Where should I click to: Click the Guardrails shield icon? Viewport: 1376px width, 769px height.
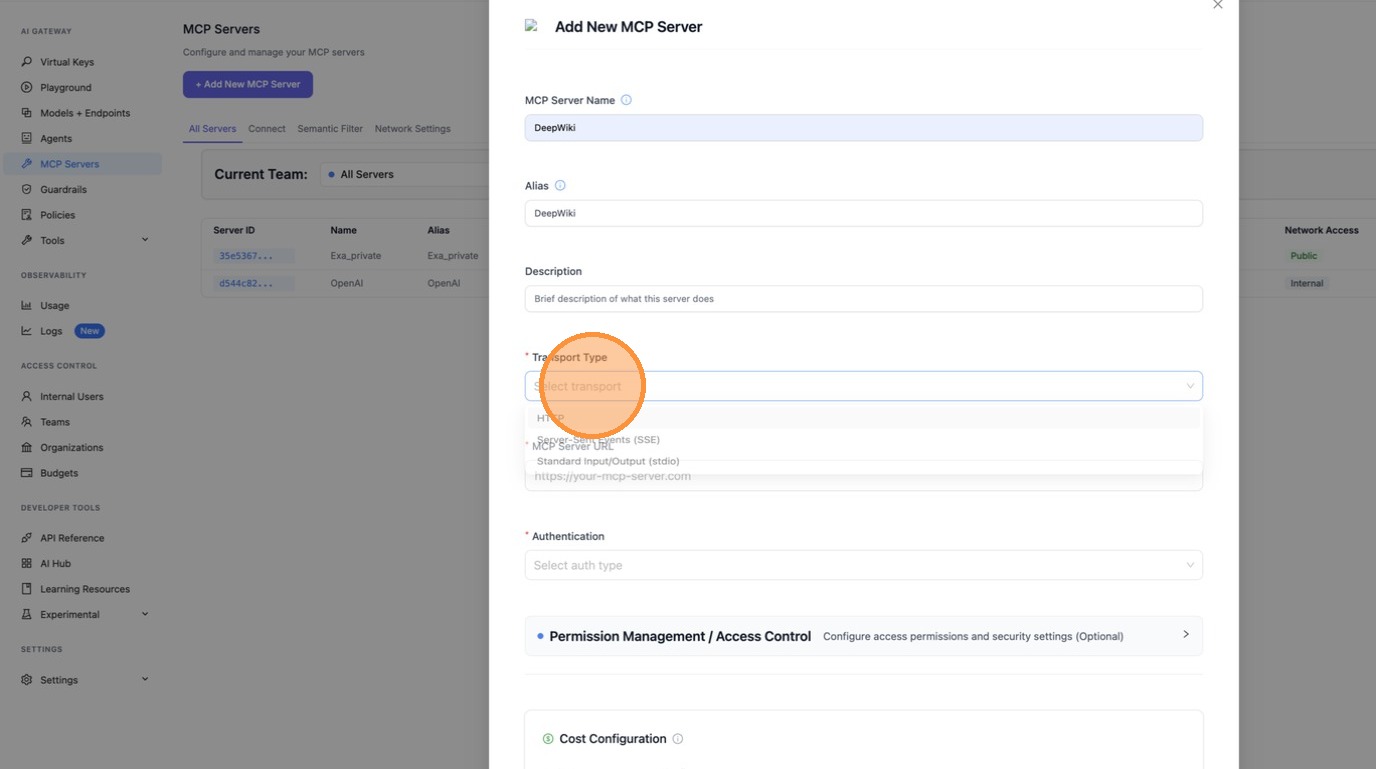point(27,190)
